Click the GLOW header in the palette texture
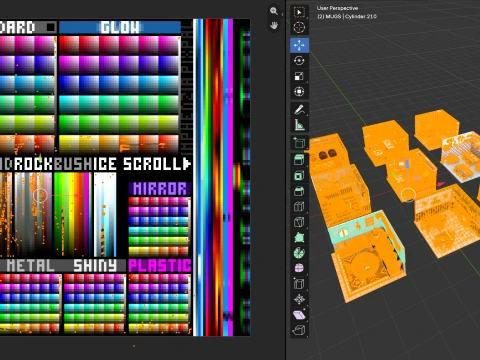Image resolution: width=480 pixels, height=360 pixels. tap(120, 27)
